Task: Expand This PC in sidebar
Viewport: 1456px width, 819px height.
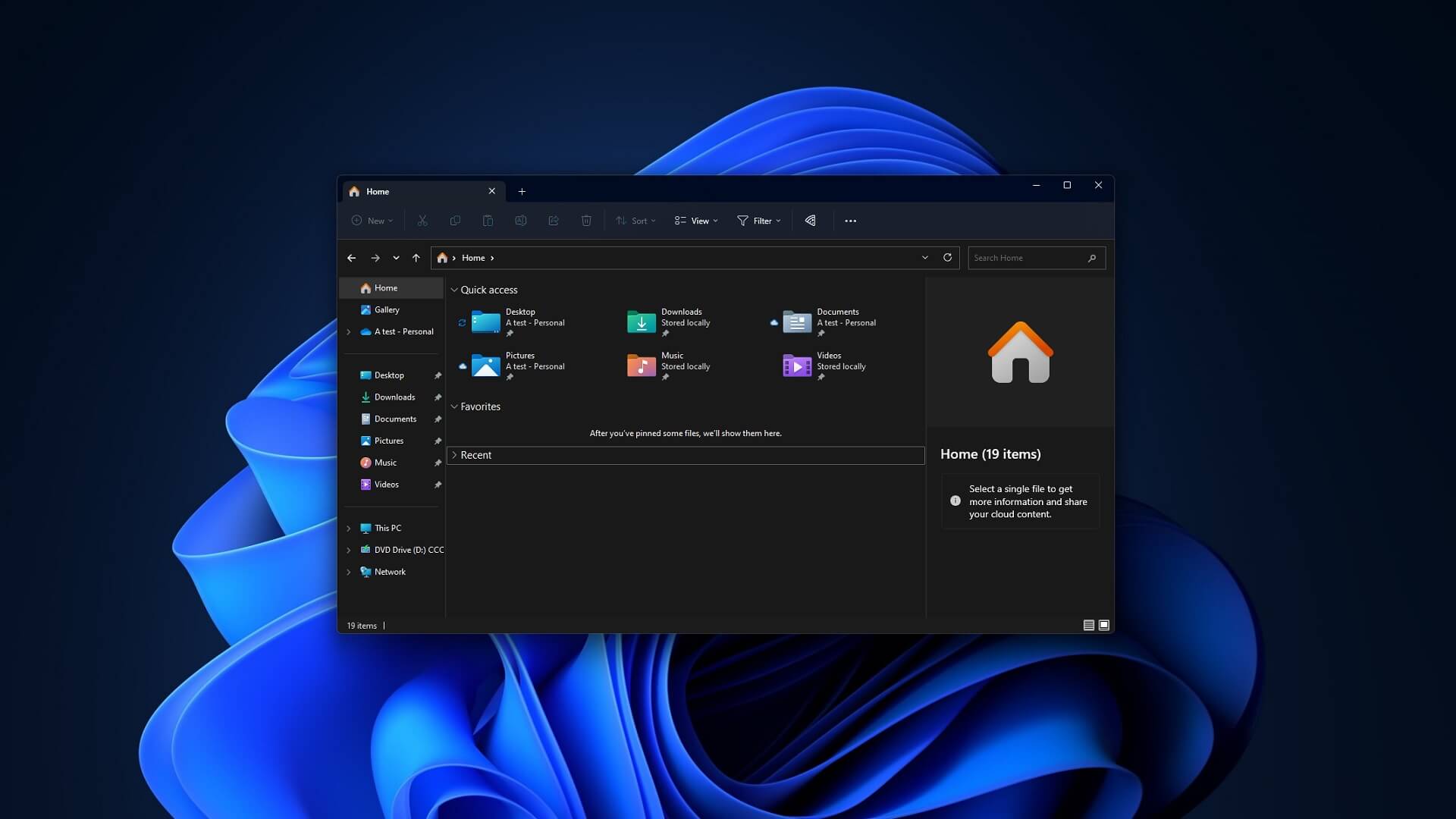Action: click(x=348, y=527)
